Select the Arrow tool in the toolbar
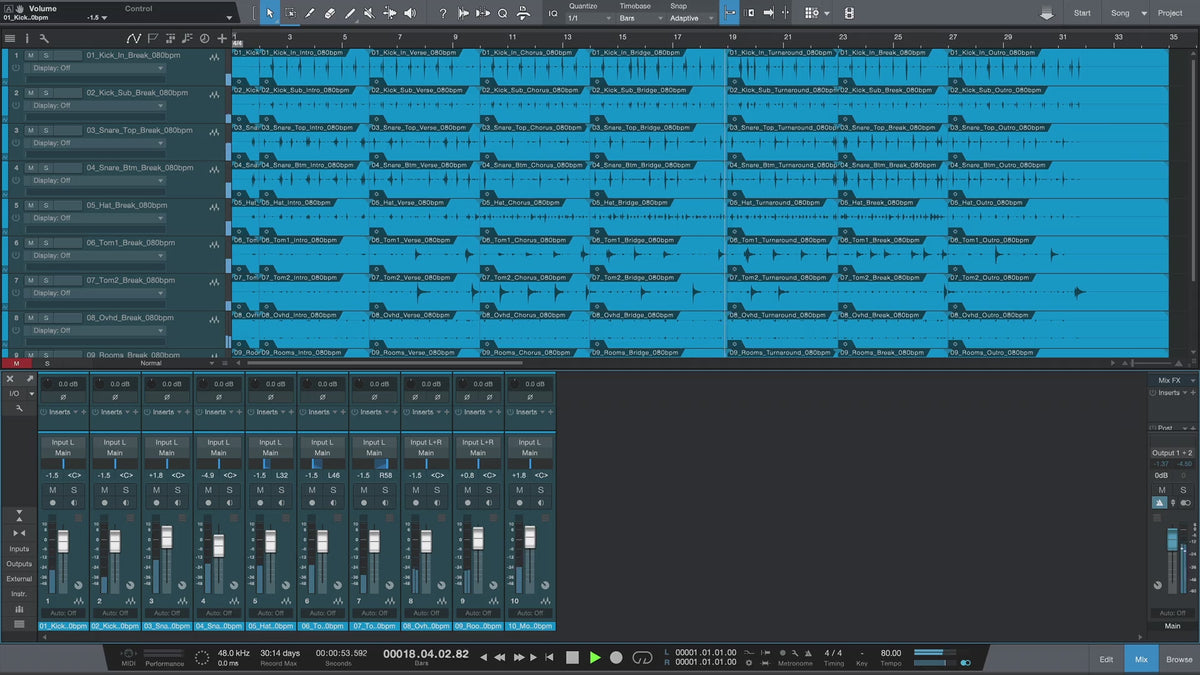 pos(269,14)
